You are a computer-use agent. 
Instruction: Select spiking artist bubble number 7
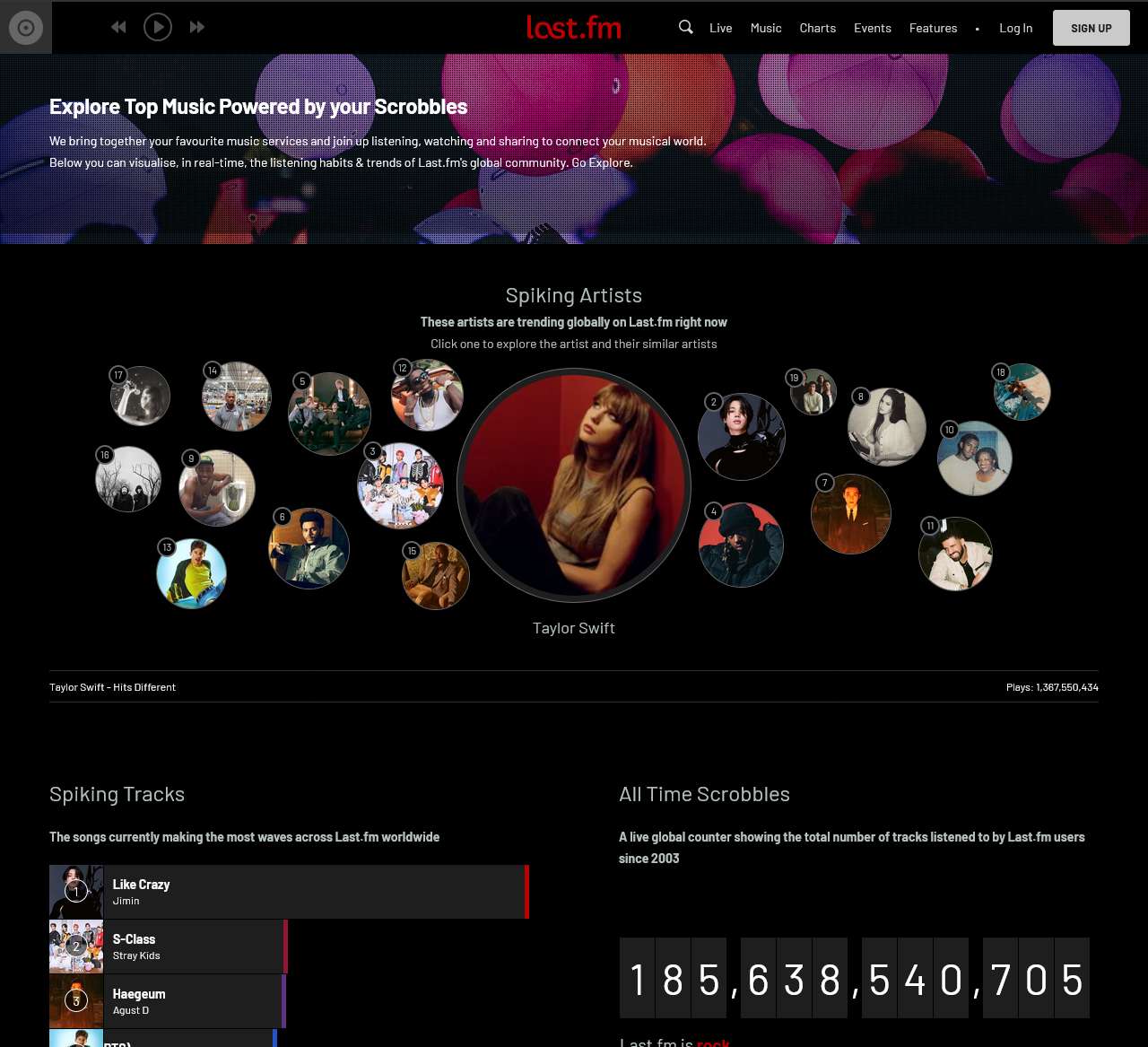pos(851,514)
